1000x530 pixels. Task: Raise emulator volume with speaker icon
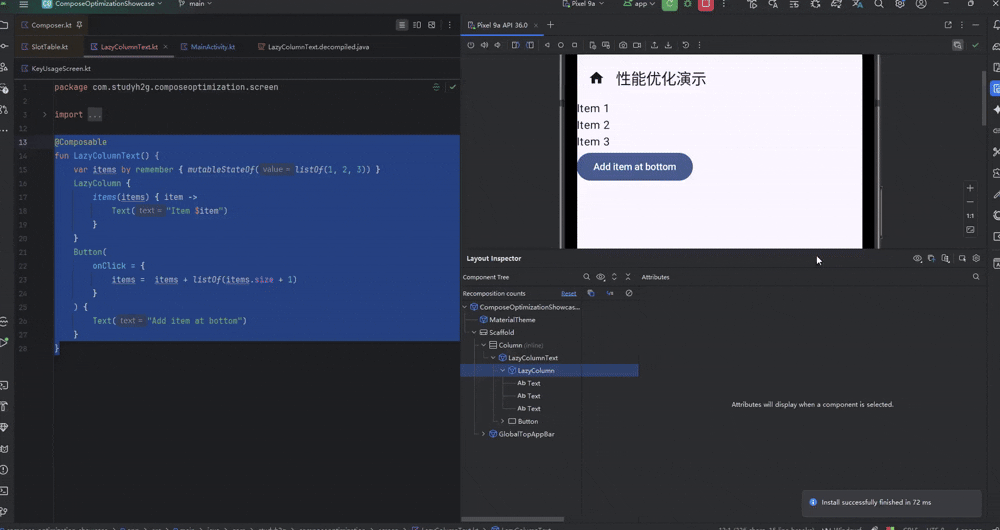pos(485,45)
